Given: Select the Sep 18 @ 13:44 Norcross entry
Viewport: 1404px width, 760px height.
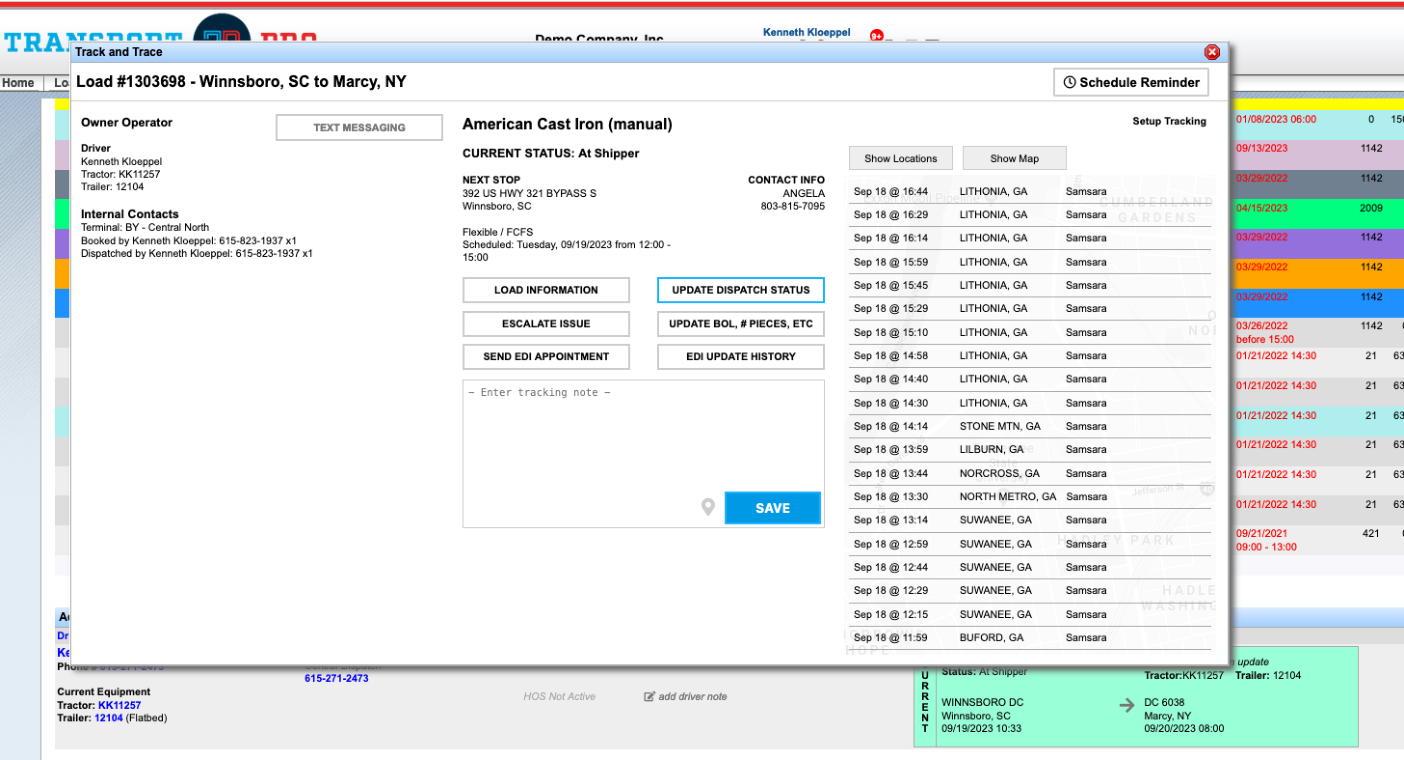Looking at the screenshot, I should coord(1030,473).
